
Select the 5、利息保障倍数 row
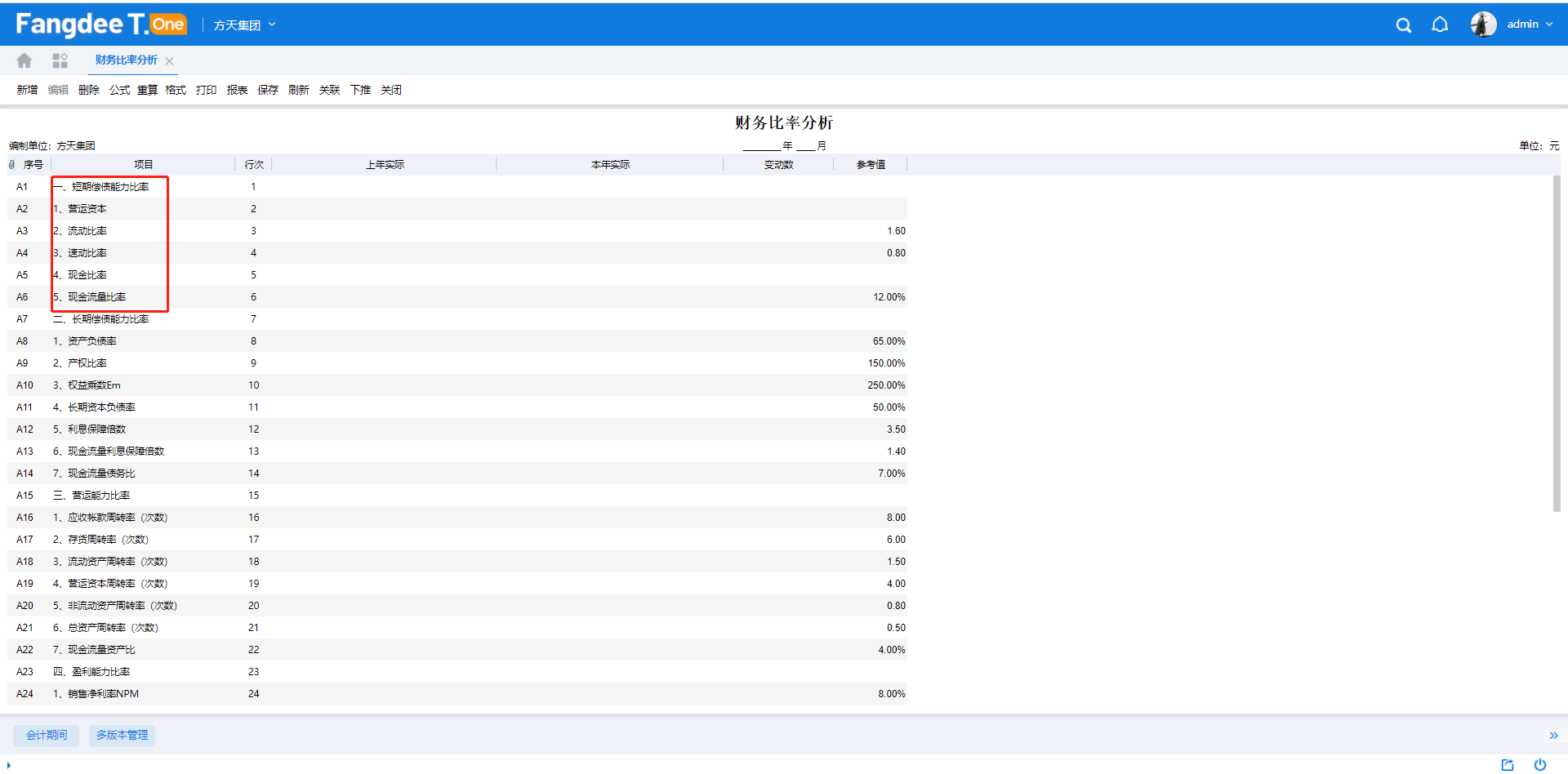click(457, 429)
